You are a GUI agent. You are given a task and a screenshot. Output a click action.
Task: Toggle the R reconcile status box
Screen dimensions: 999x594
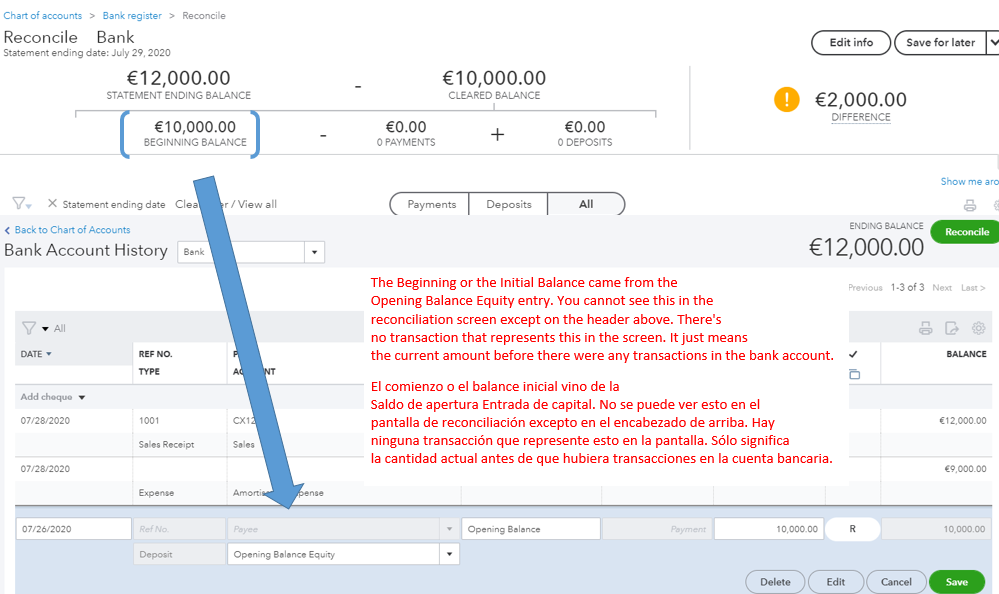point(852,529)
